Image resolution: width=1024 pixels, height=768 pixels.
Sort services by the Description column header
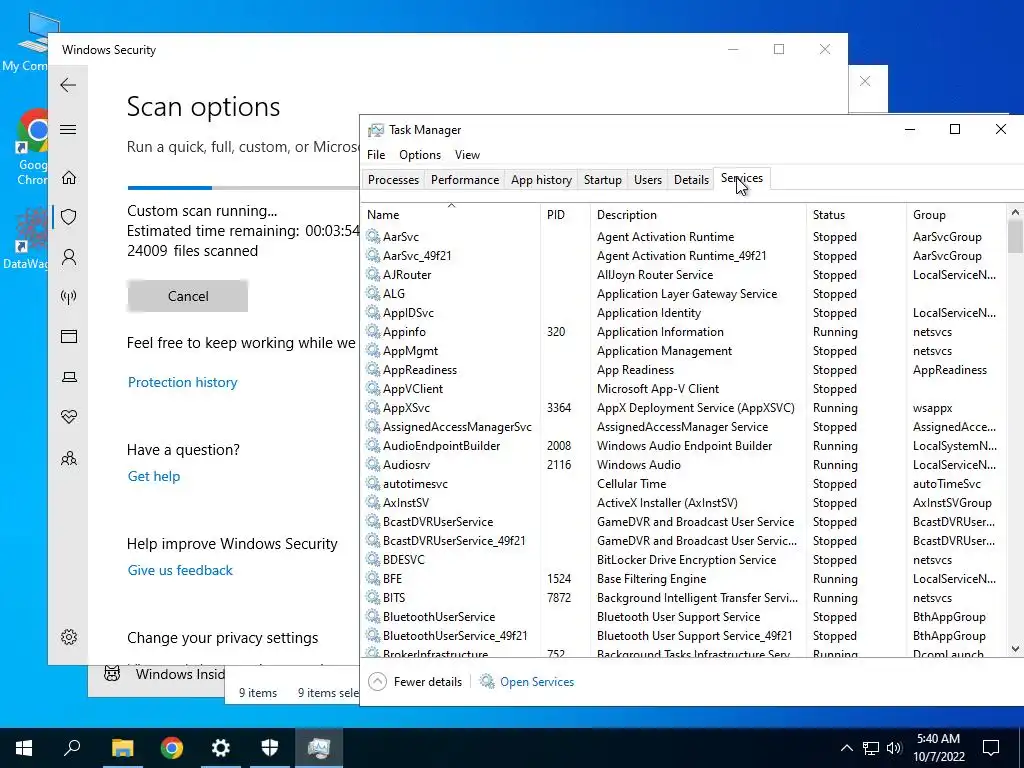pos(698,215)
